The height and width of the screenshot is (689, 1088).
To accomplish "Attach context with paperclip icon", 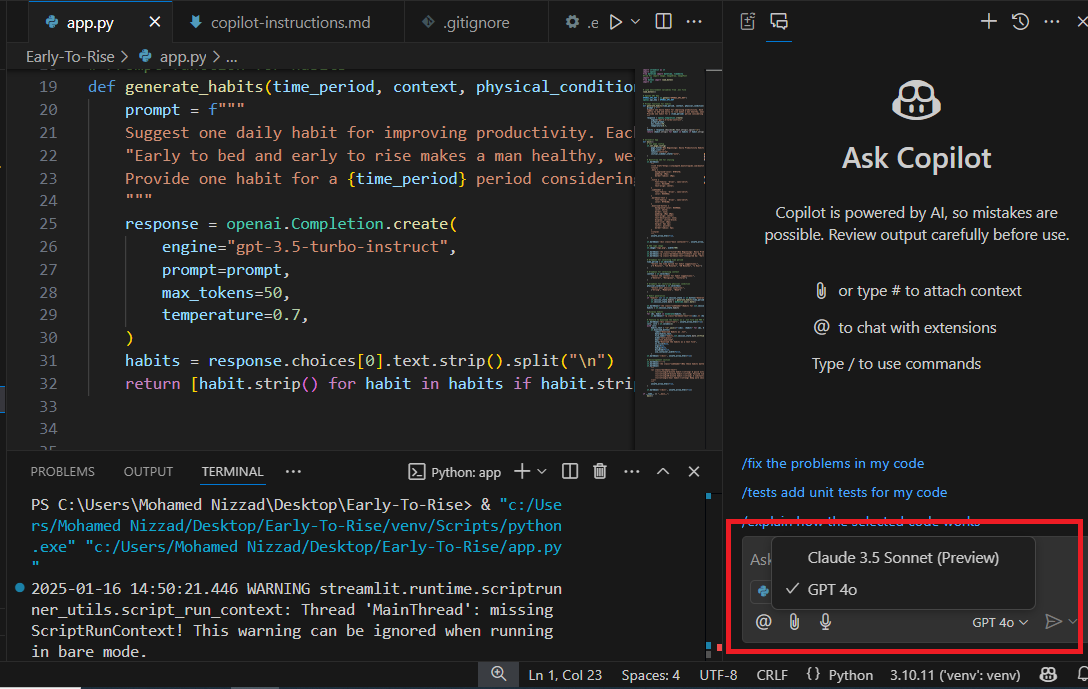I will (794, 622).
